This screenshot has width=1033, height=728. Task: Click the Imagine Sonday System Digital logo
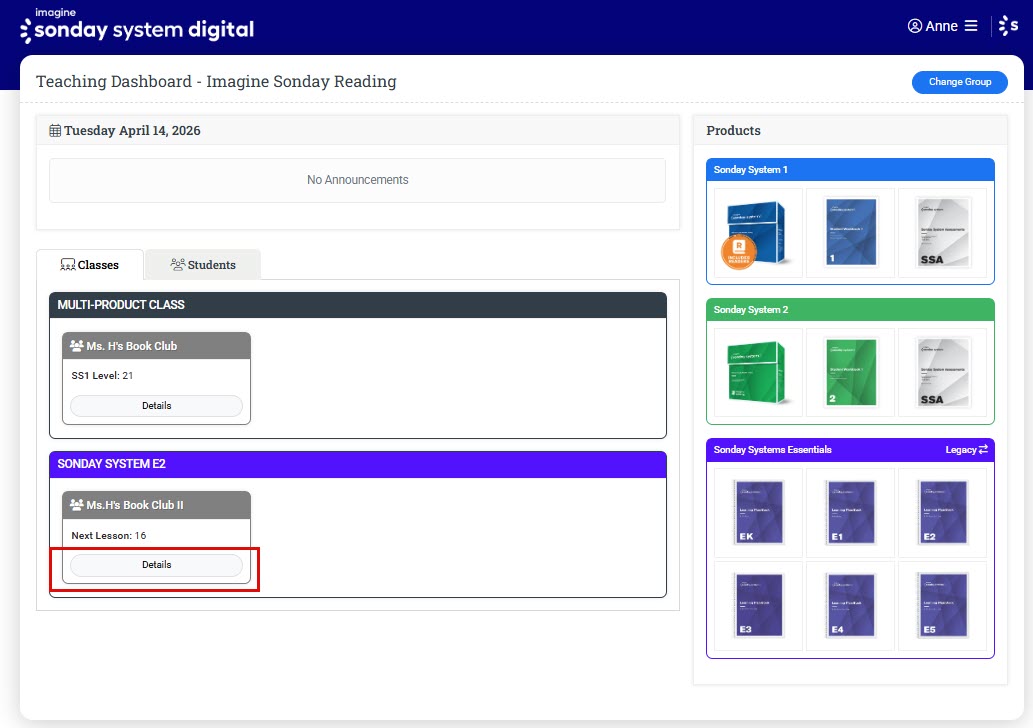[x=137, y=26]
